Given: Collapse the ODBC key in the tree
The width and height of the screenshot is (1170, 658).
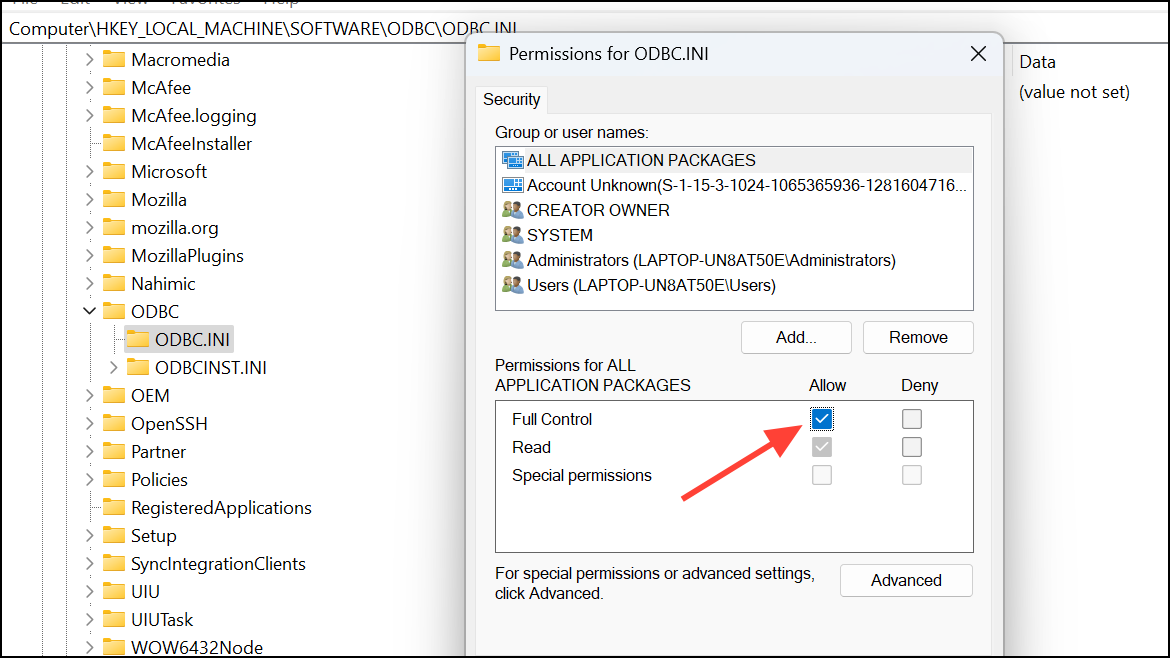Looking at the screenshot, I should (x=89, y=311).
